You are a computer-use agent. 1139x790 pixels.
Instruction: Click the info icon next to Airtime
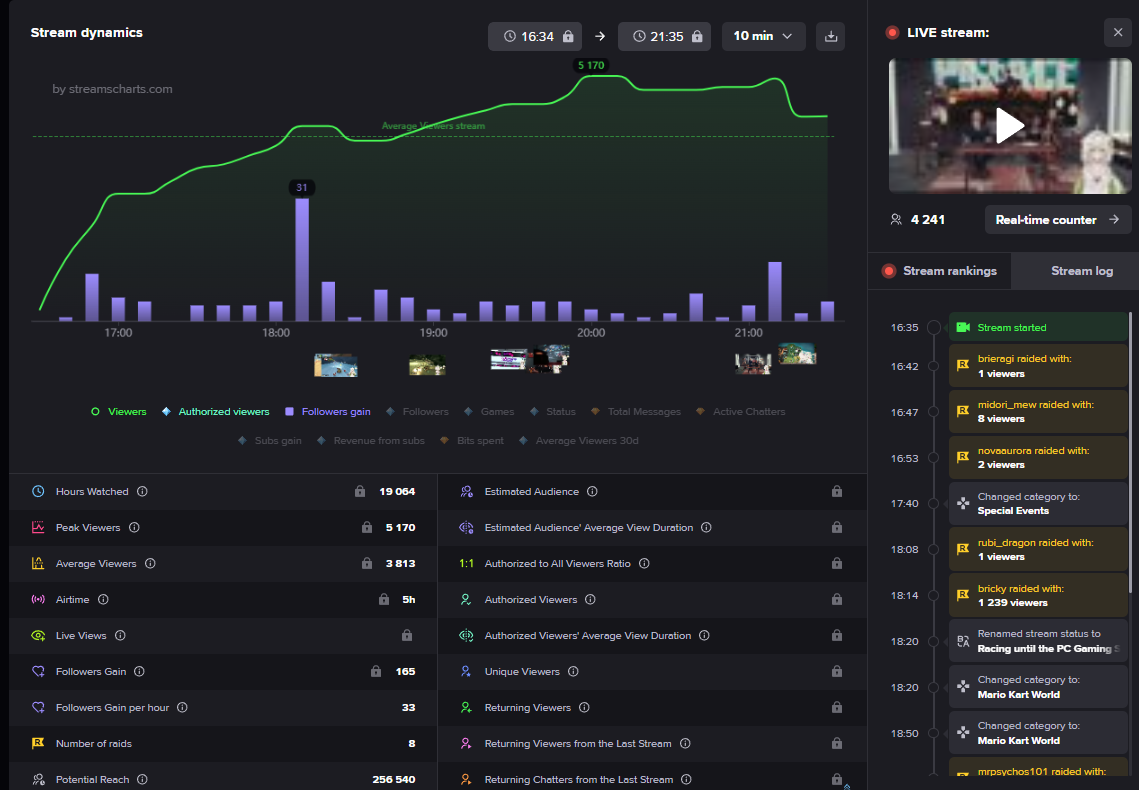[x=103, y=600]
